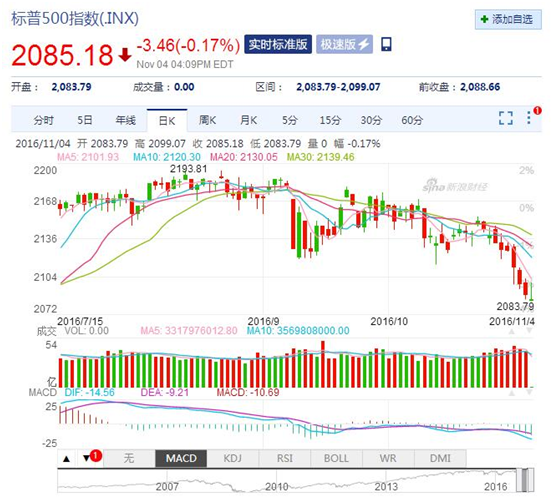The image size is (558, 499).
Task: Click the lightning icon on 极速版
Action: click(x=364, y=44)
